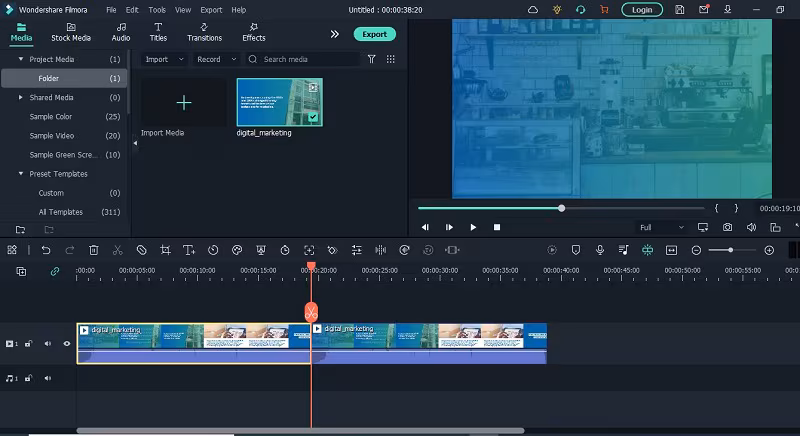Split clip using scissors toolbar icon
This screenshot has width=800, height=436.
(x=117, y=250)
